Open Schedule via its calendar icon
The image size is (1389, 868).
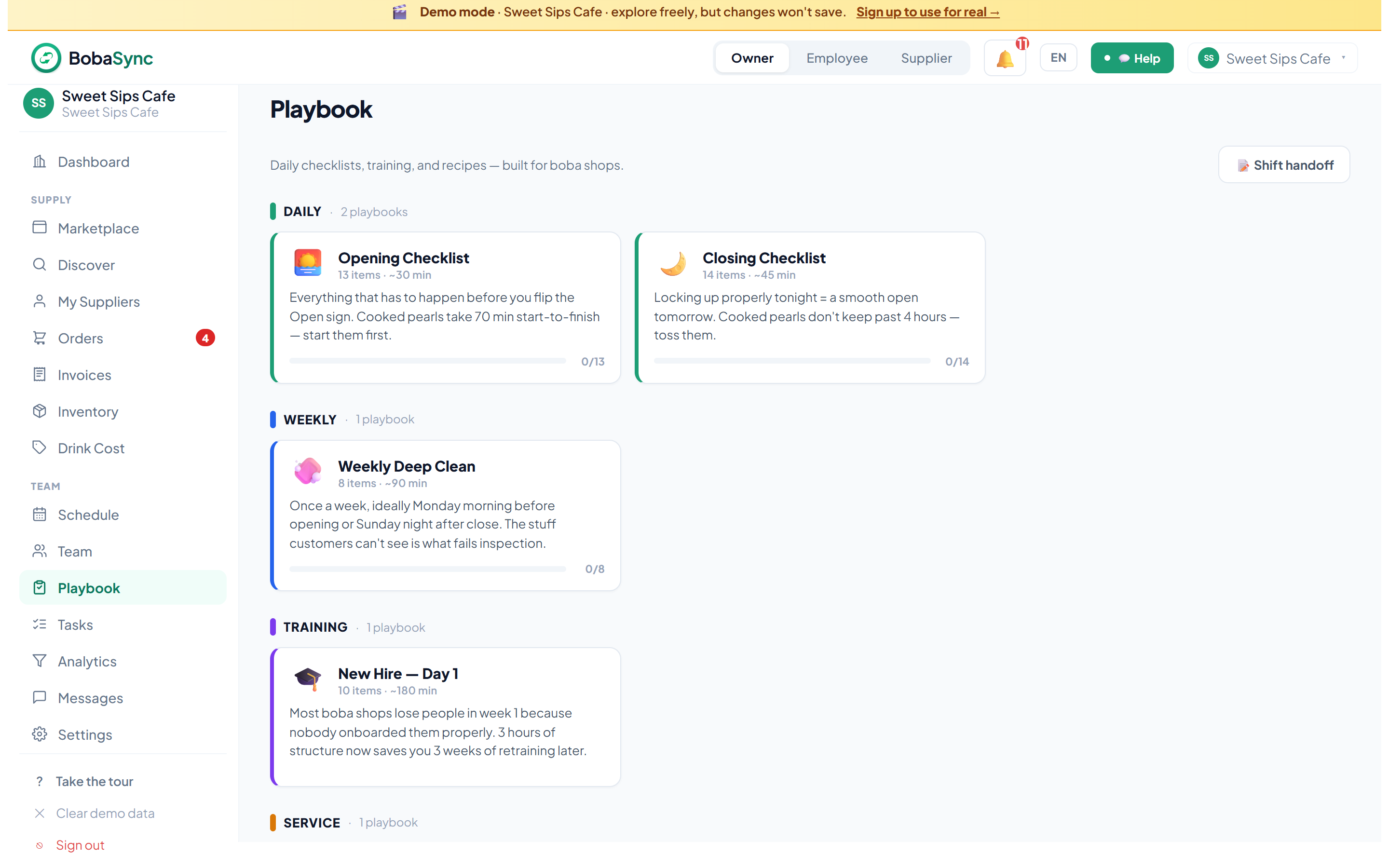coord(39,515)
